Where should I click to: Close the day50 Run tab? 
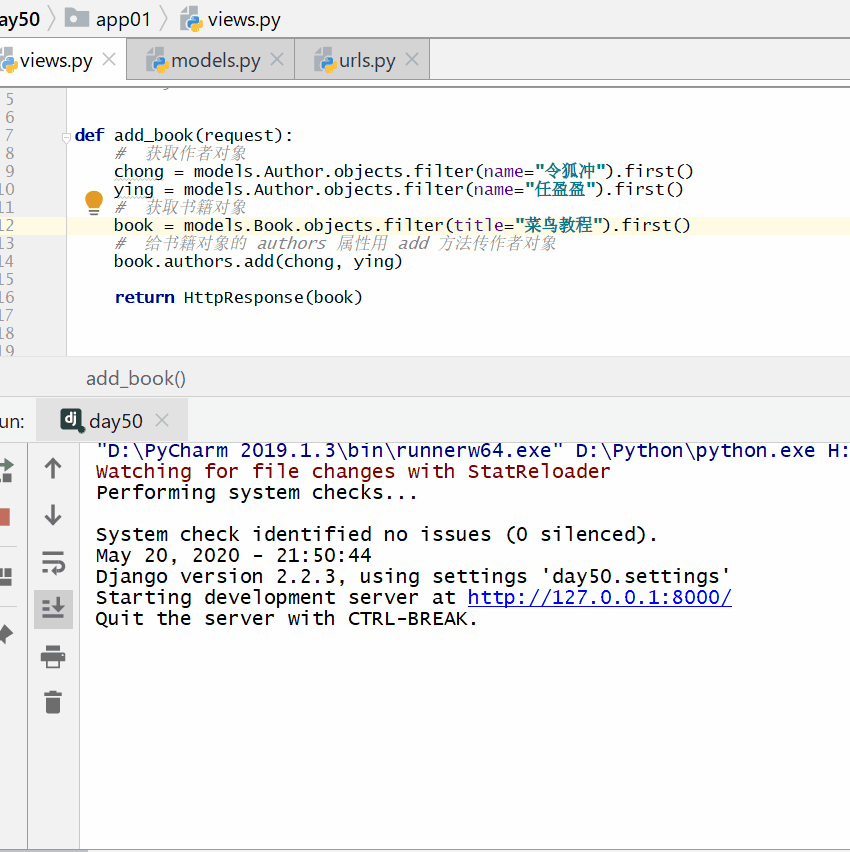162,421
